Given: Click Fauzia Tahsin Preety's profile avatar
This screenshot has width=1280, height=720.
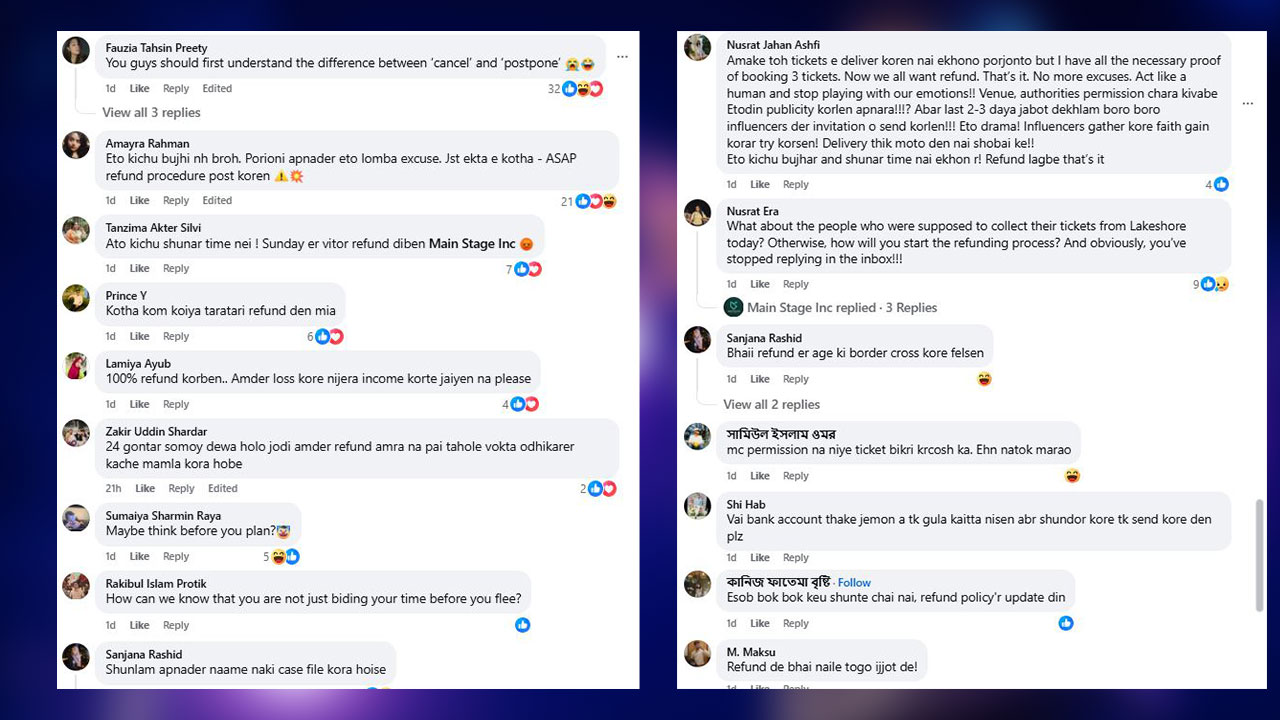Looking at the screenshot, I should click(x=76, y=50).
